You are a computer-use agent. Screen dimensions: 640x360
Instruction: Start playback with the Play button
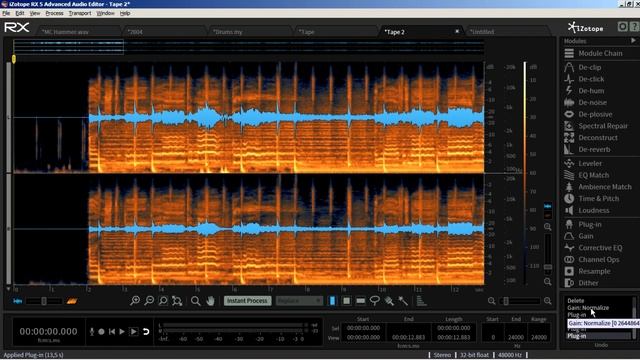122,331
